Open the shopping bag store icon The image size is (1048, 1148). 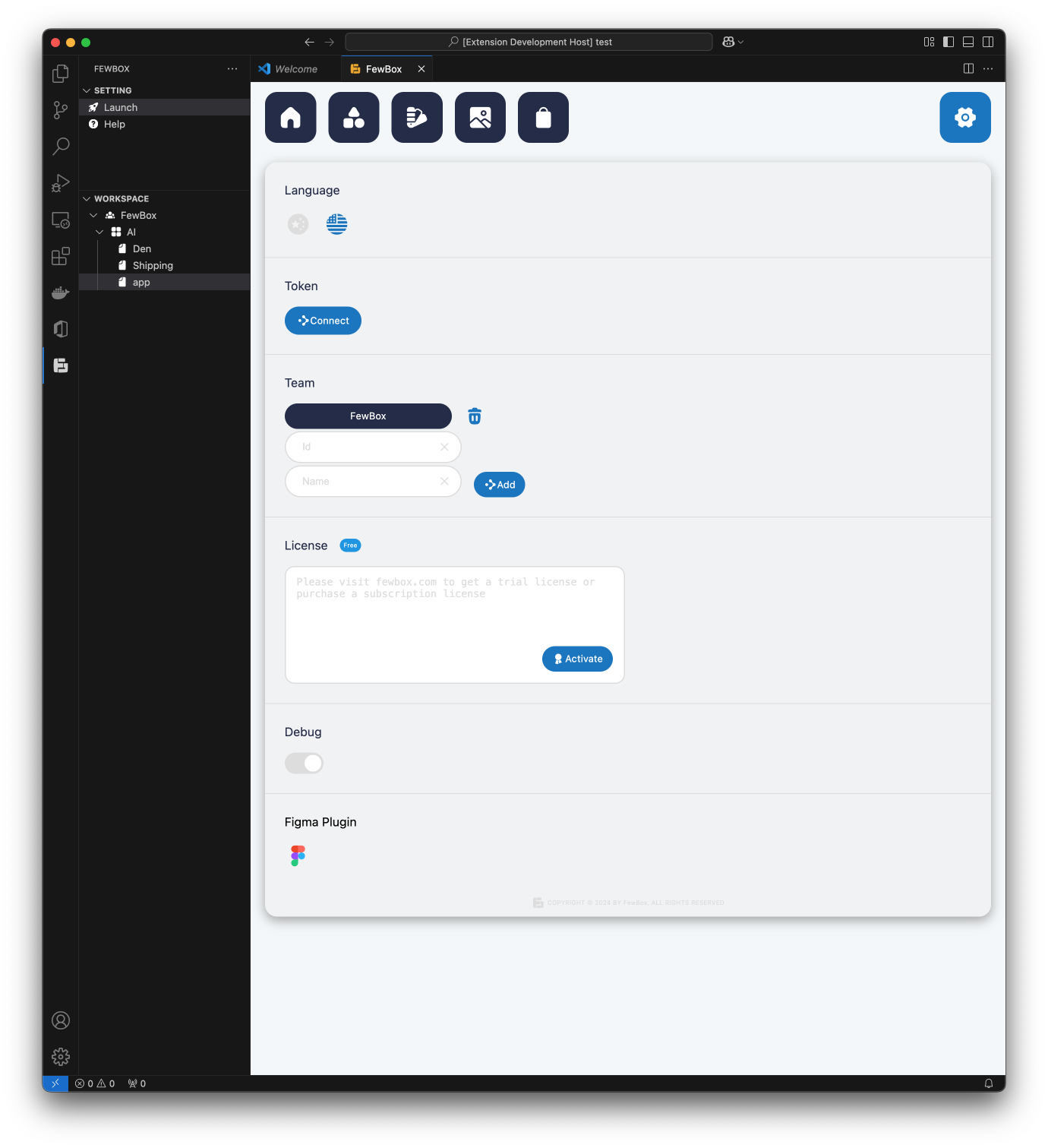point(543,117)
